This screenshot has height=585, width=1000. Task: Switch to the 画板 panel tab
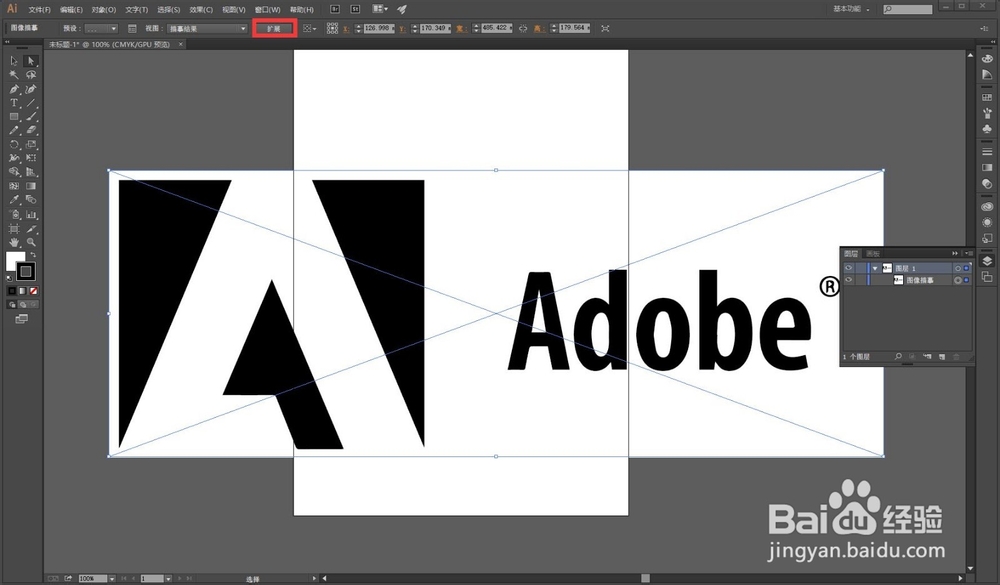[x=873, y=253]
